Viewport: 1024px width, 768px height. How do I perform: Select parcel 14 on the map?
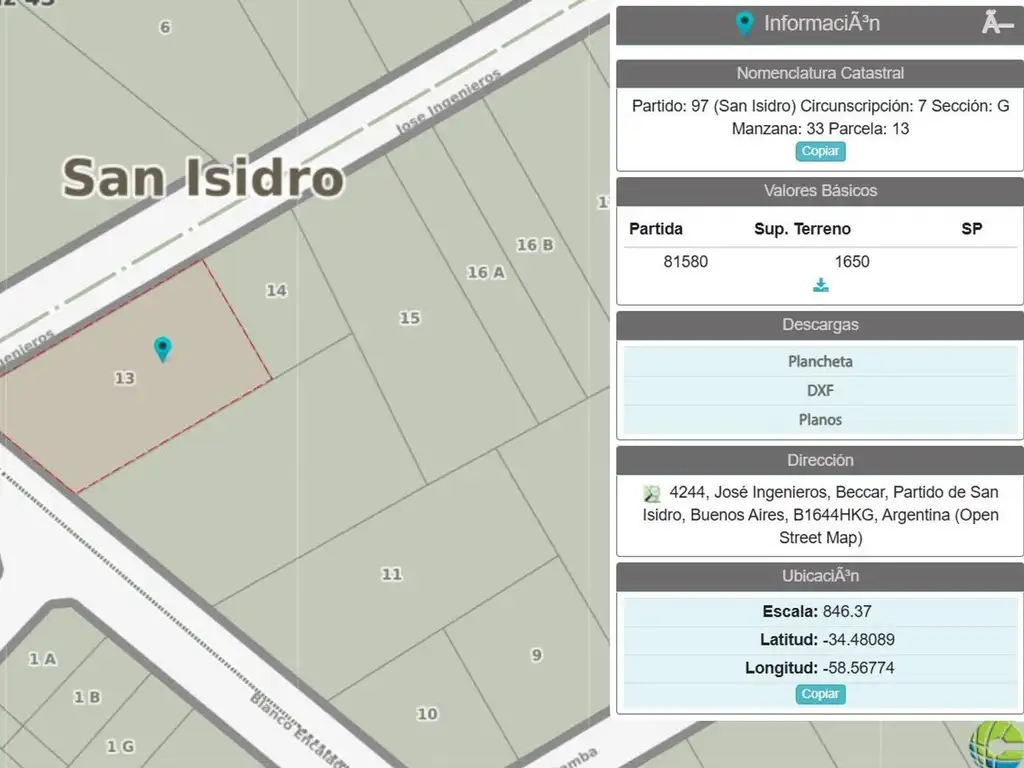click(276, 291)
